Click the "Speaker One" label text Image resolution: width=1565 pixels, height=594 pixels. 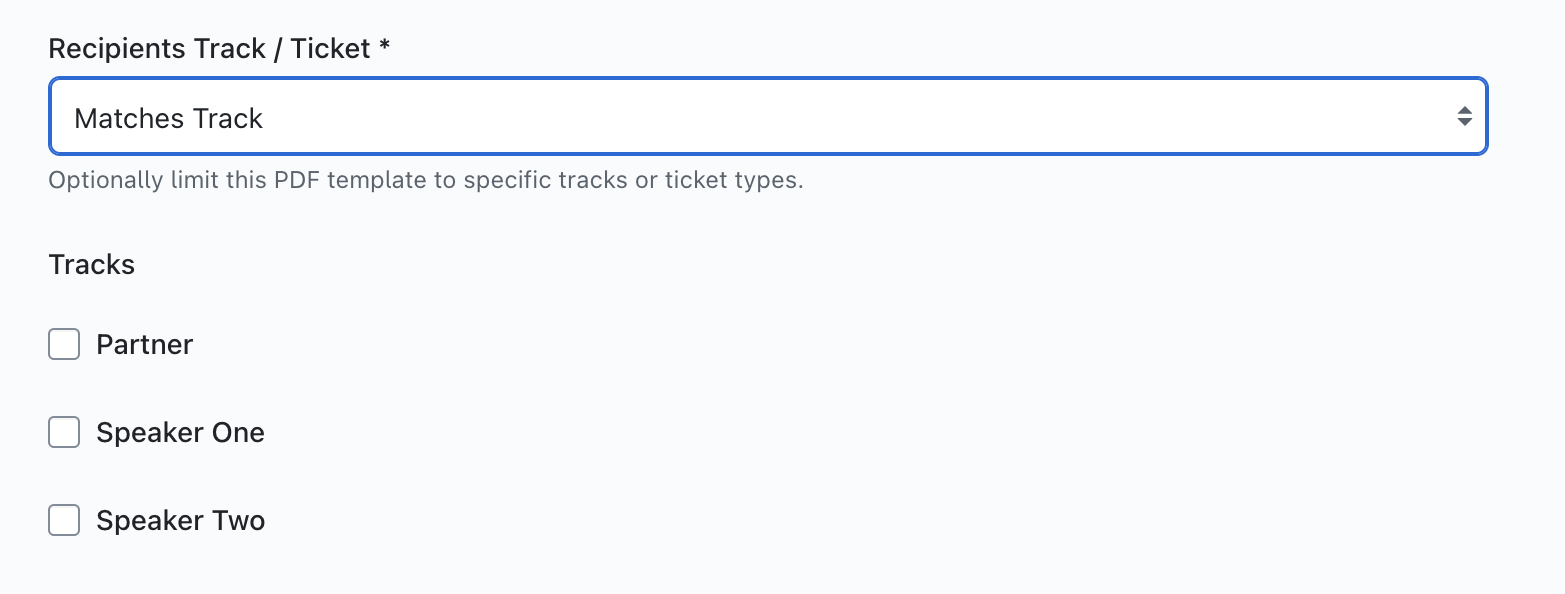point(180,433)
